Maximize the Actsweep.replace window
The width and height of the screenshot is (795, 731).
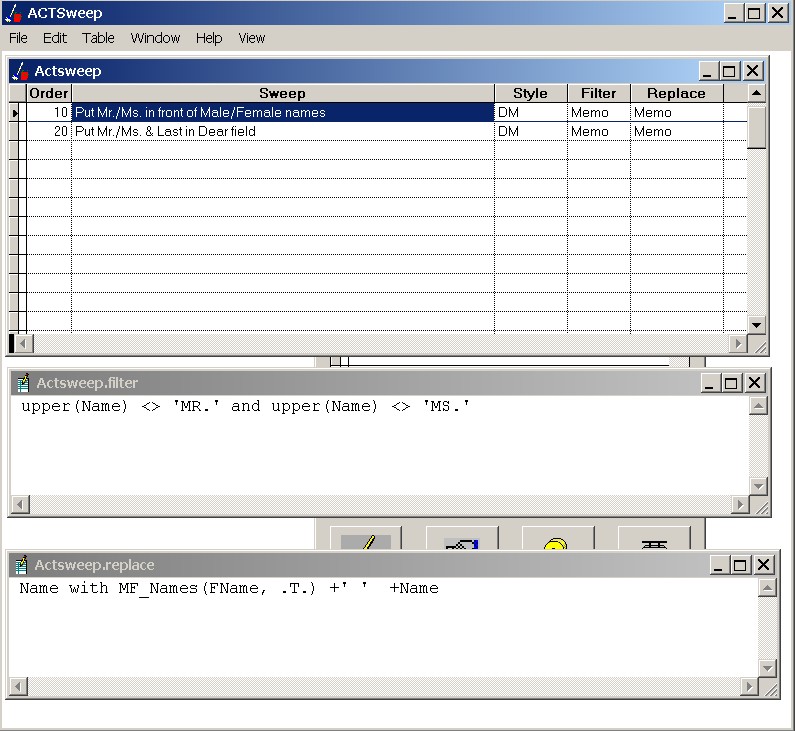(x=740, y=565)
